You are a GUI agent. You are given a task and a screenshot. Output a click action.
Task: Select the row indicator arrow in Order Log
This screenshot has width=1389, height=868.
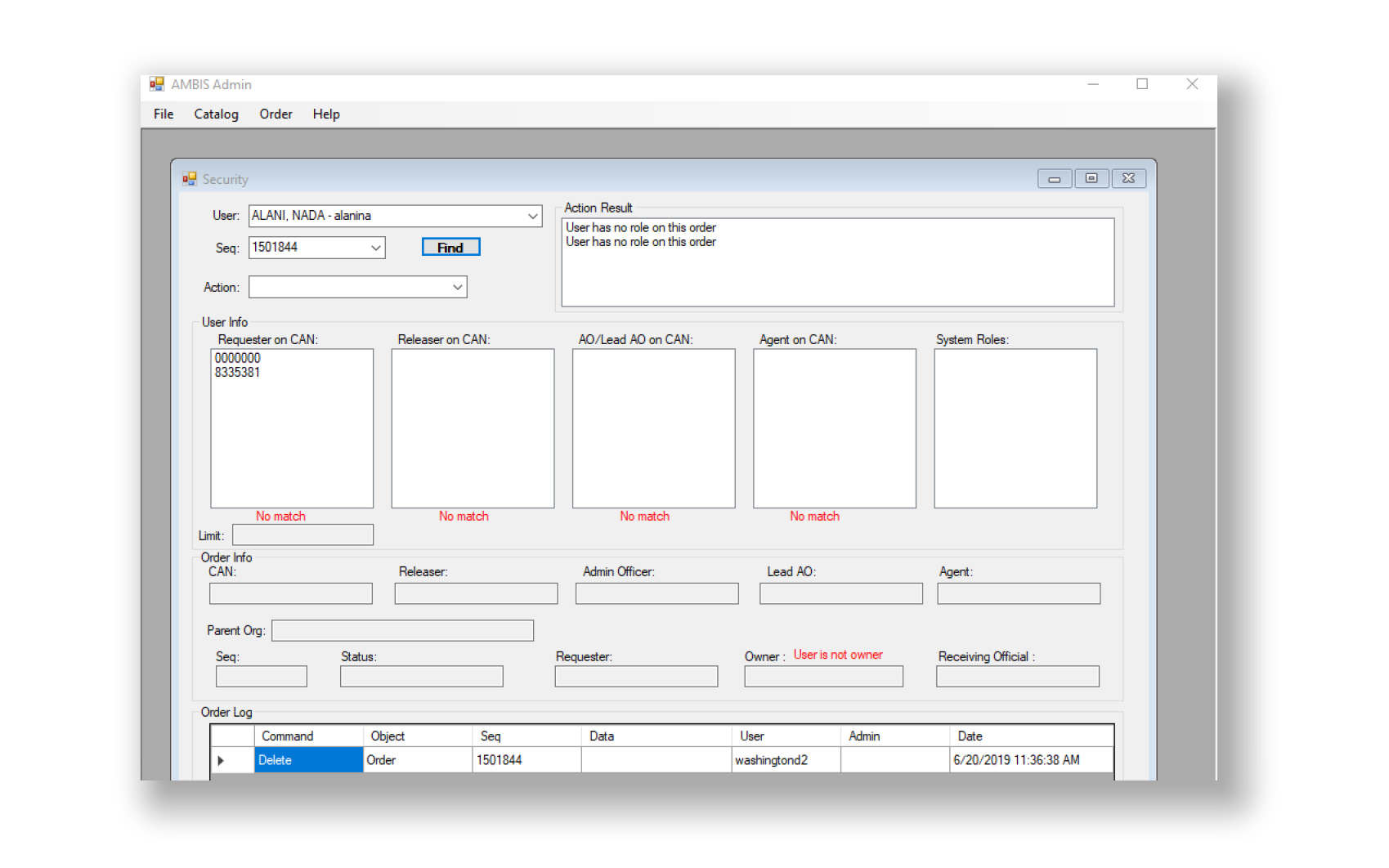coord(222,761)
